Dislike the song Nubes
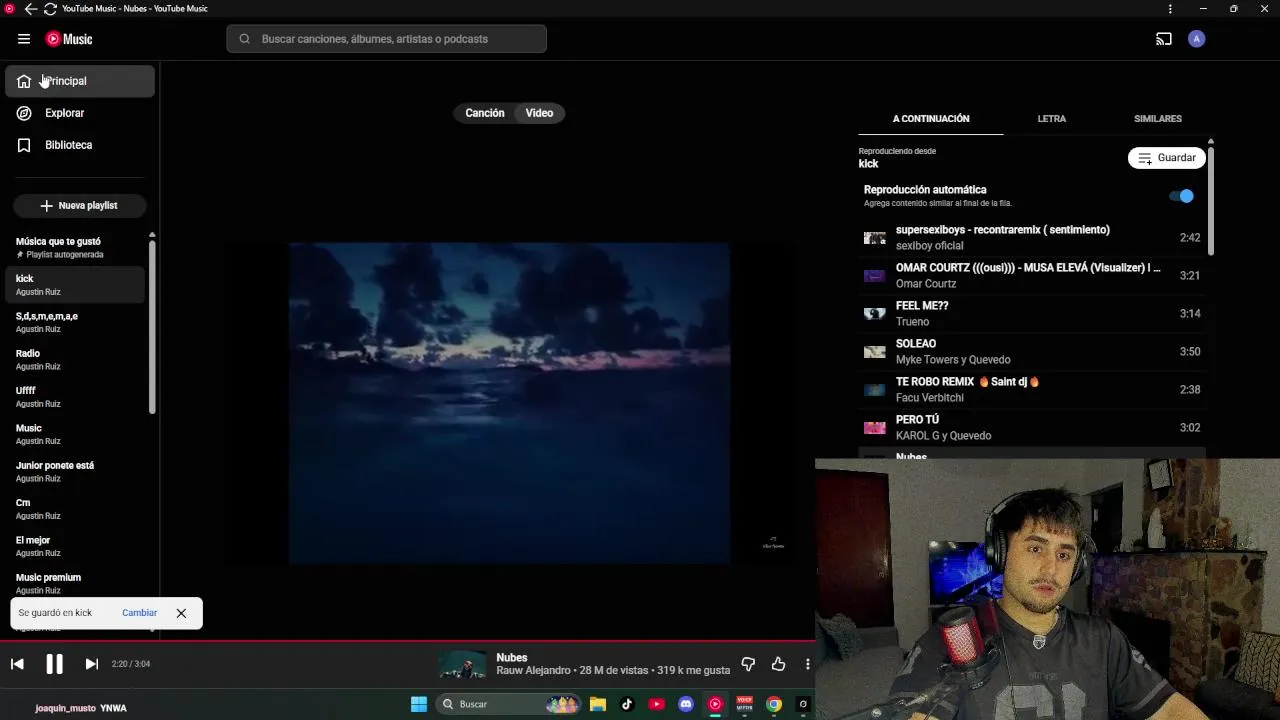The width and height of the screenshot is (1280, 720). pyautogui.click(x=748, y=664)
